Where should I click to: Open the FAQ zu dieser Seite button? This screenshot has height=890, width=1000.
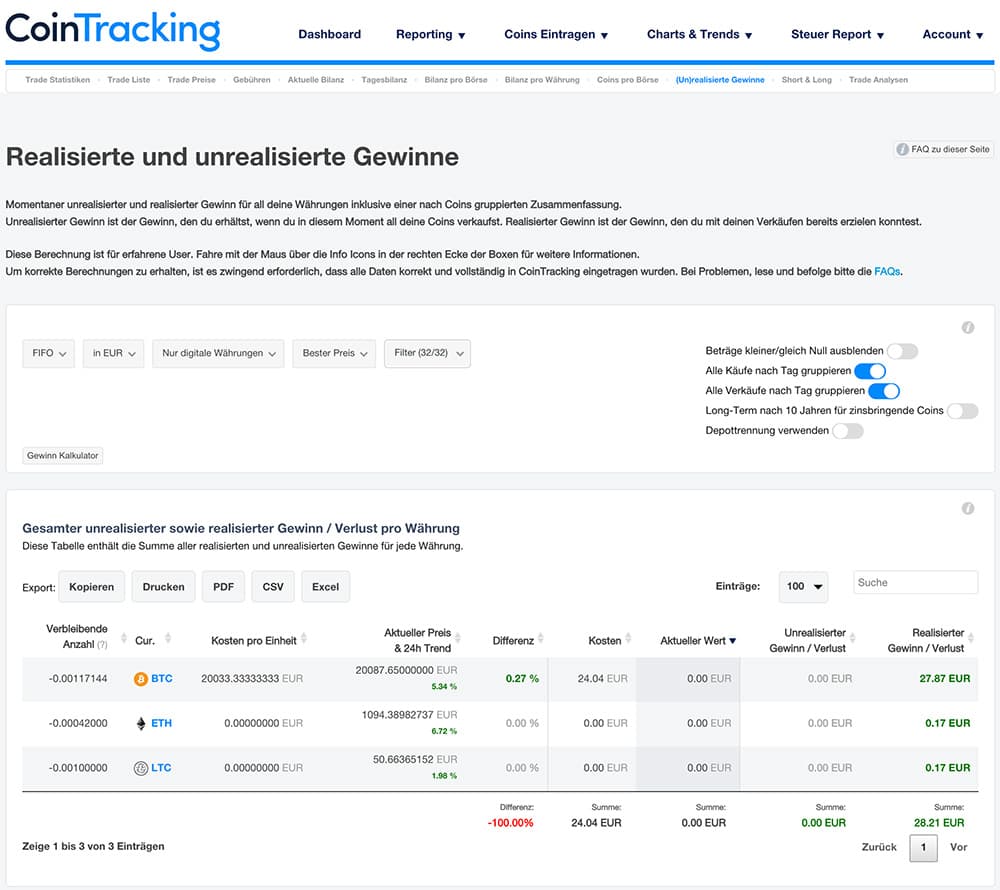coord(943,149)
